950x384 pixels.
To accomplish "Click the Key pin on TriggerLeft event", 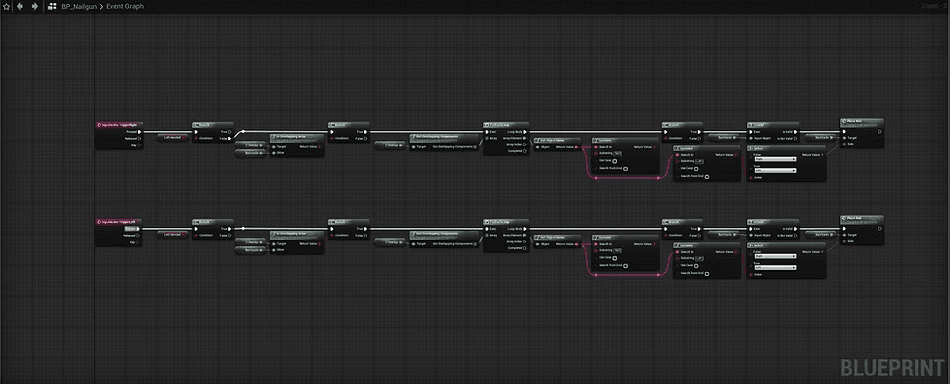I will 139,242.
